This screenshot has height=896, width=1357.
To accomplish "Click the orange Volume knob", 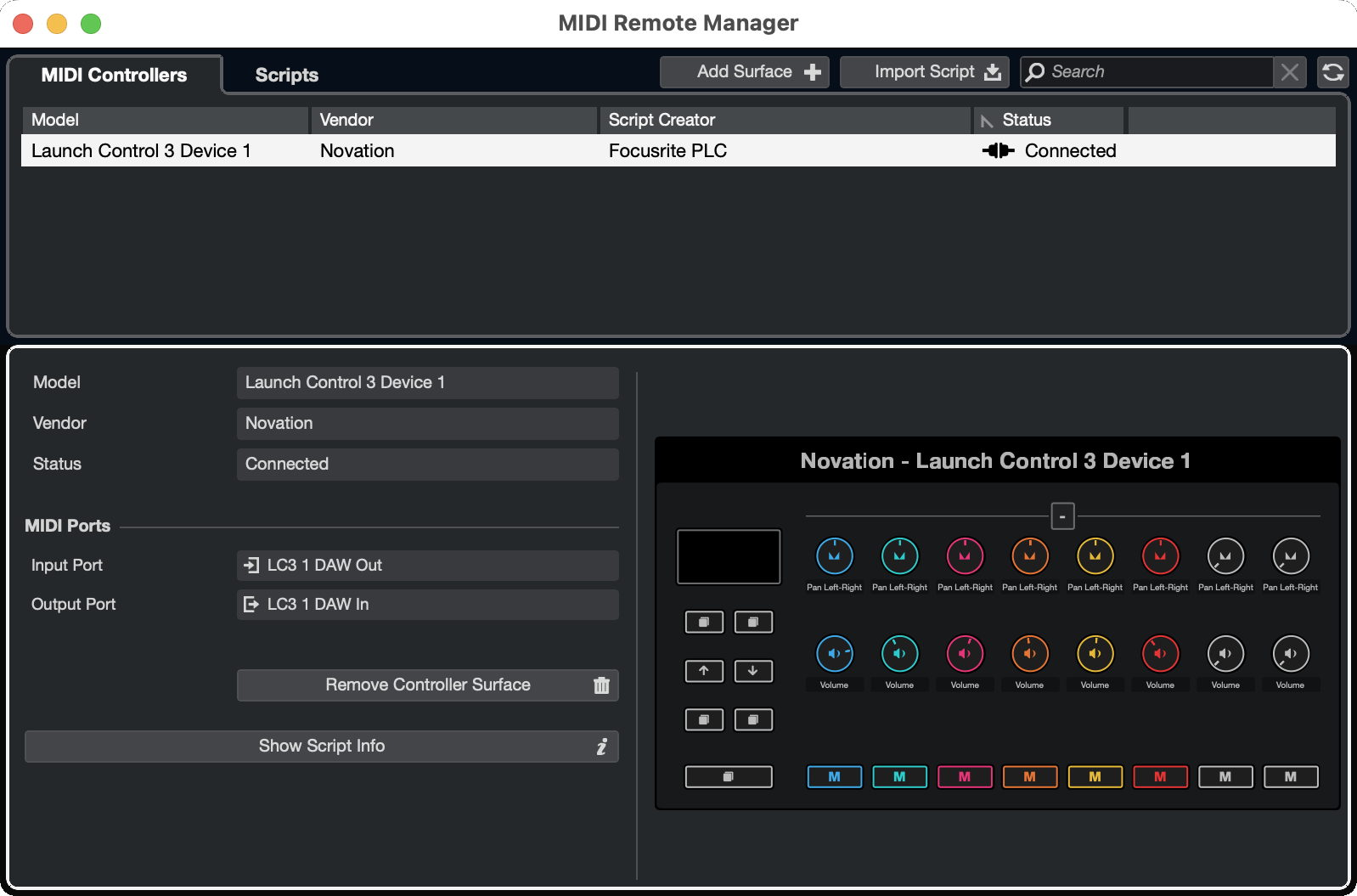I will 1029,654.
